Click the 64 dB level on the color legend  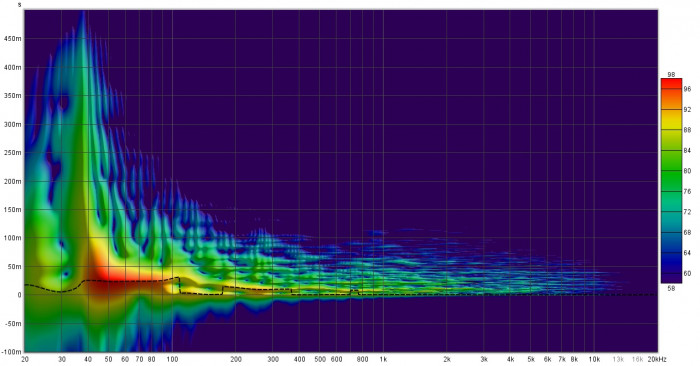(687, 253)
